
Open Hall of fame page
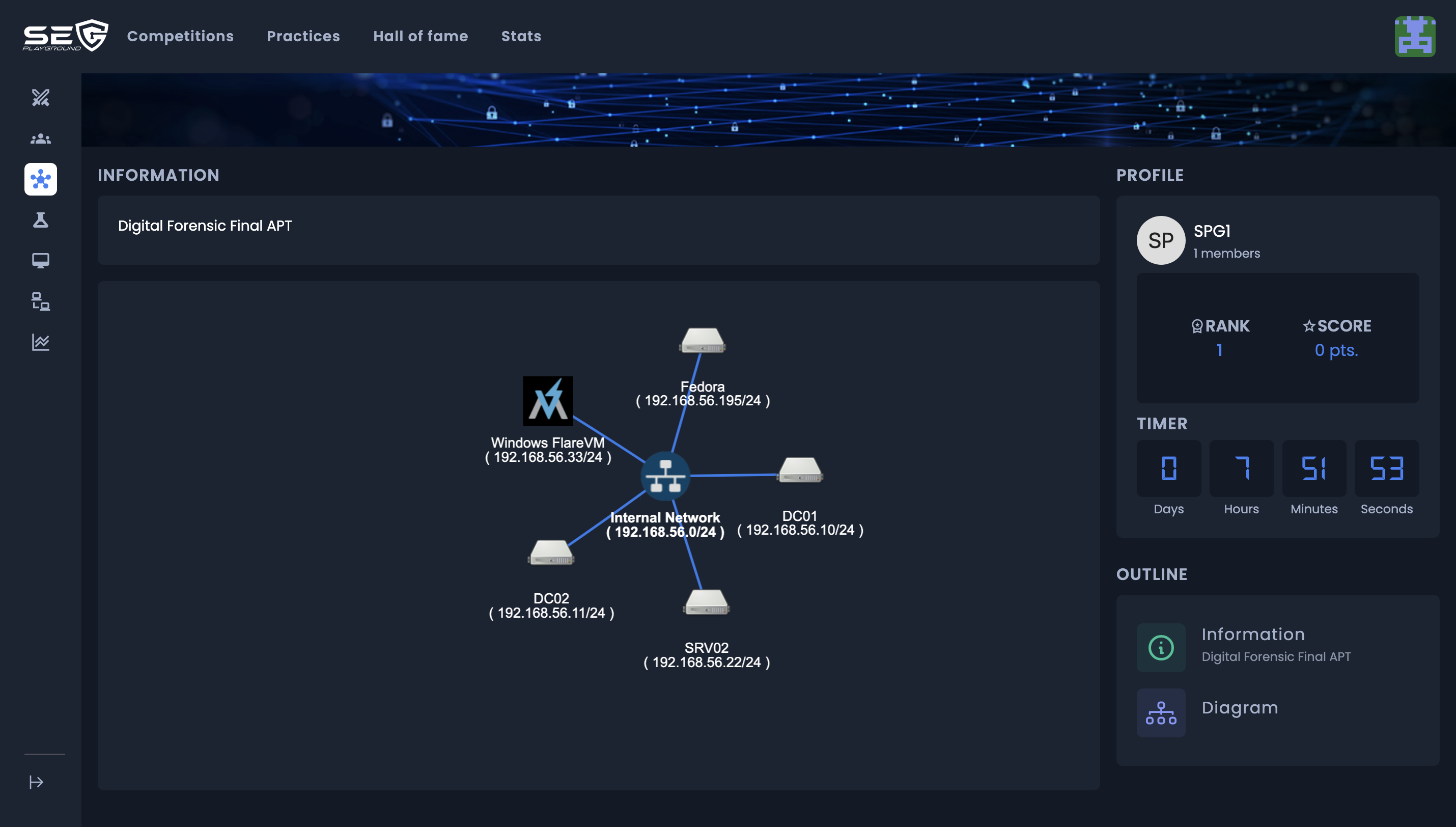click(x=420, y=36)
